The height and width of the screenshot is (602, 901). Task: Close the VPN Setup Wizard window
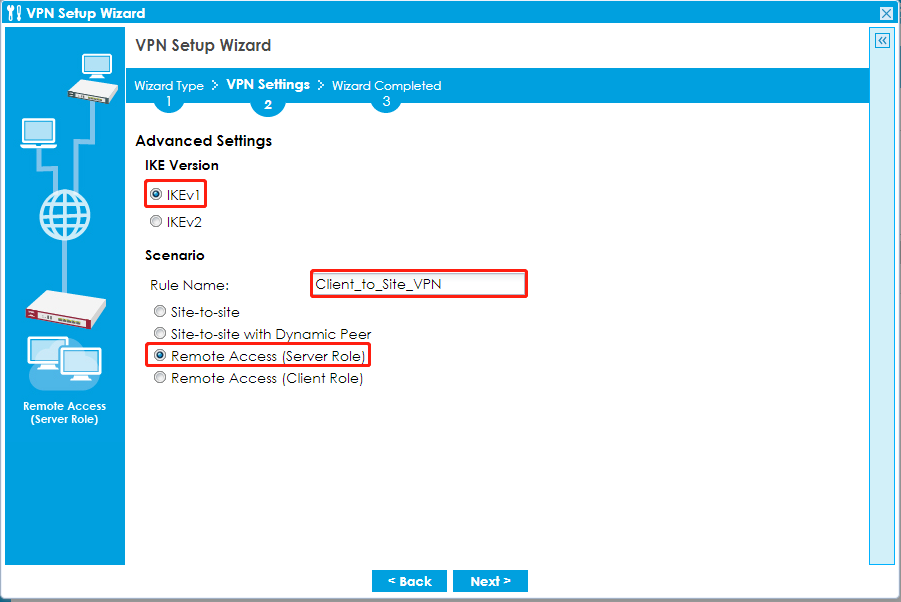[x=886, y=13]
